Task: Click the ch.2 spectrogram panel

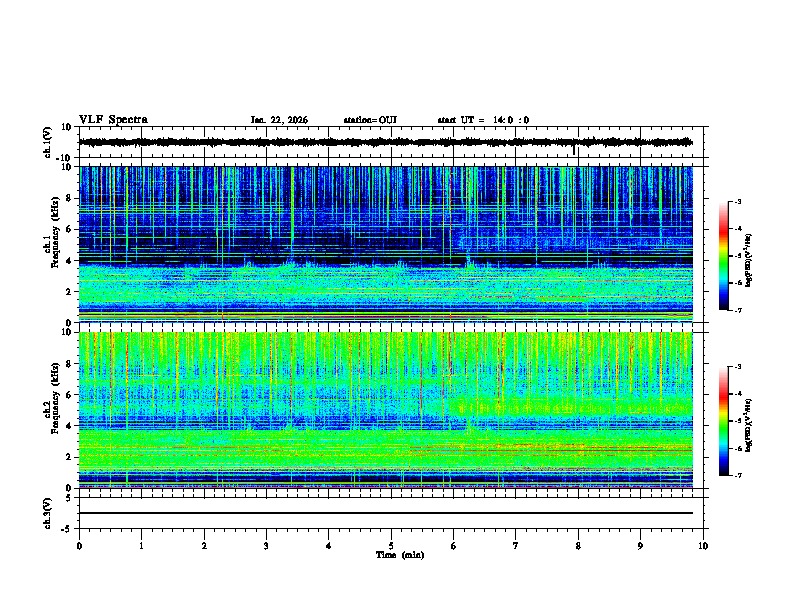Action: point(386,410)
